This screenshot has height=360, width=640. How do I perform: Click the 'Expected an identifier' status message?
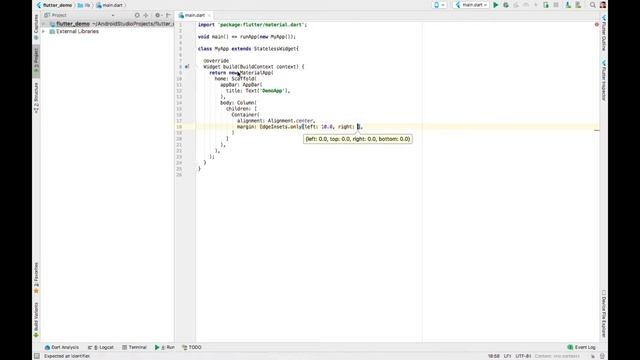(67, 356)
